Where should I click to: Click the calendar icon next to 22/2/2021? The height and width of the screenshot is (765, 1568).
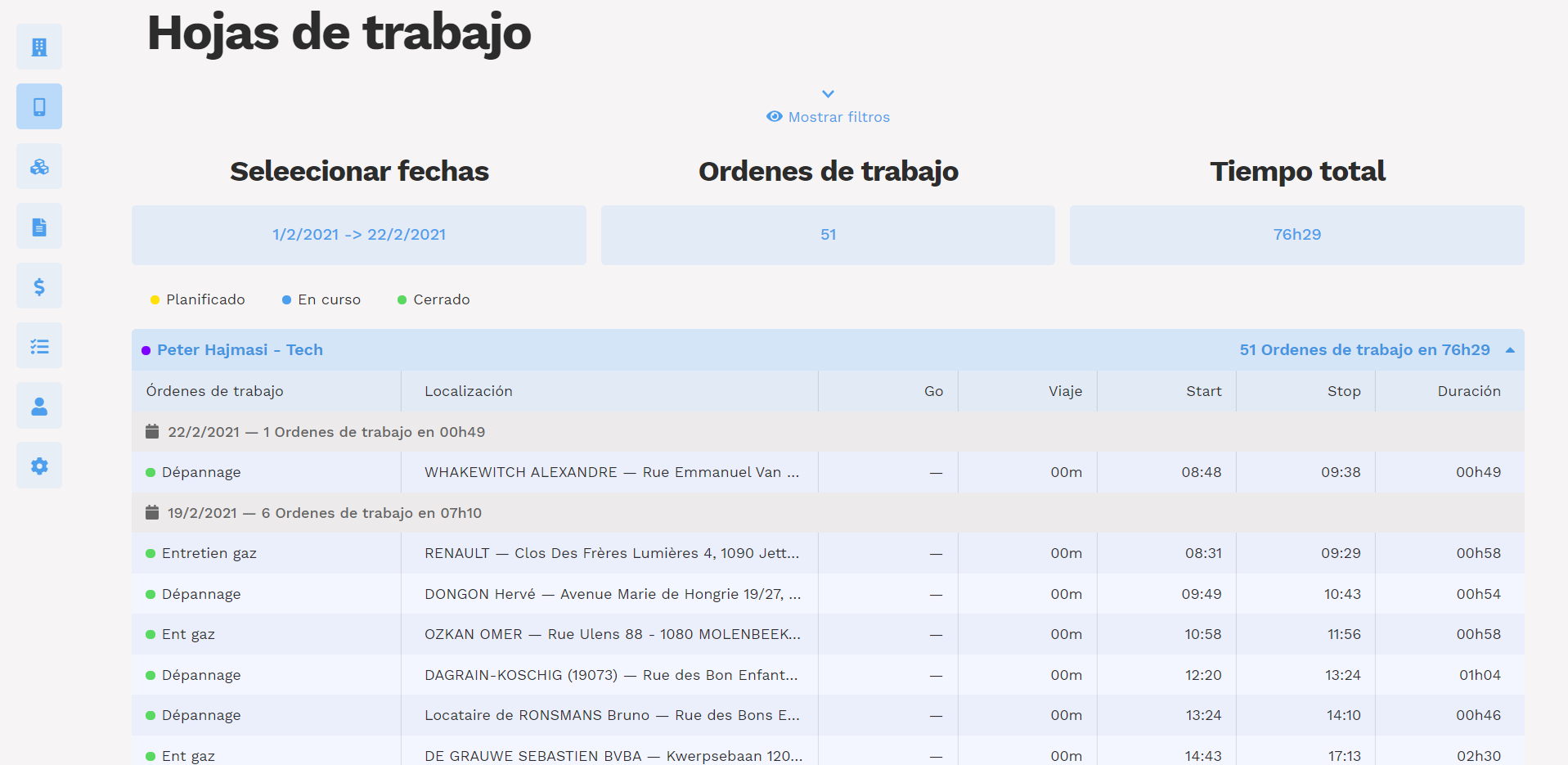pyautogui.click(x=151, y=431)
